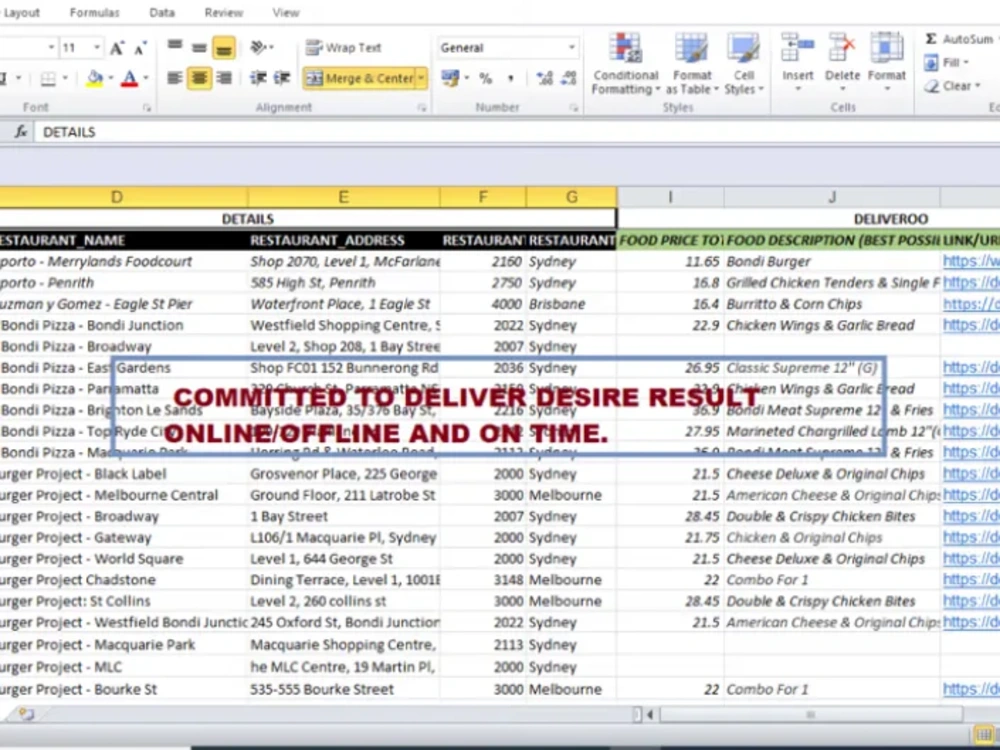
Task: Toggle Top Align vertical alignment
Action: (175, 47)
